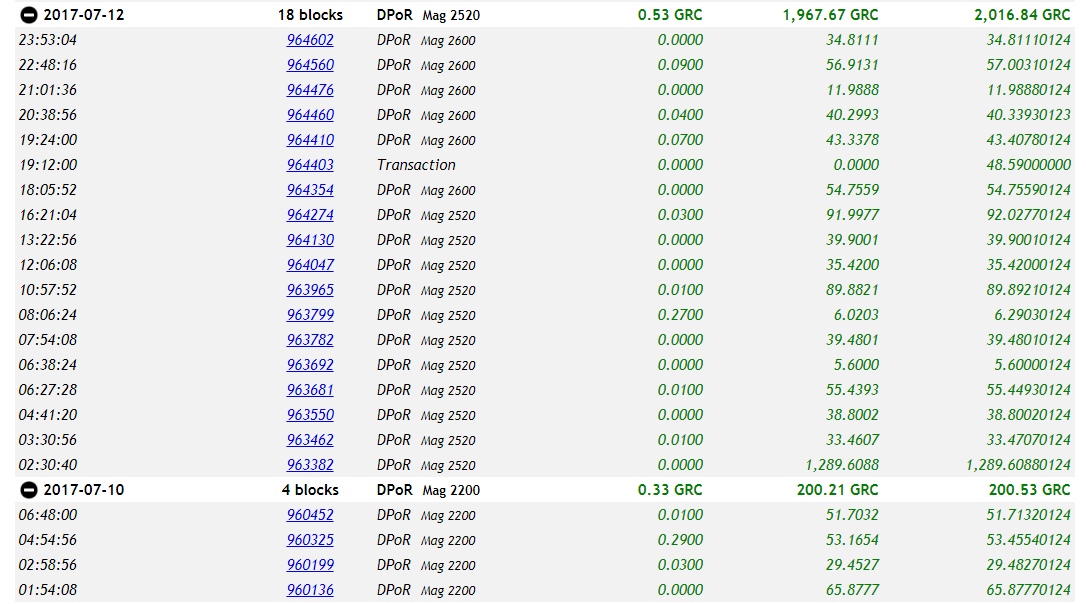Click the 200.21 GRC daily subtotal
Image resolution: width=1086 pixels, height=604 pixels.
click(837, 490)
